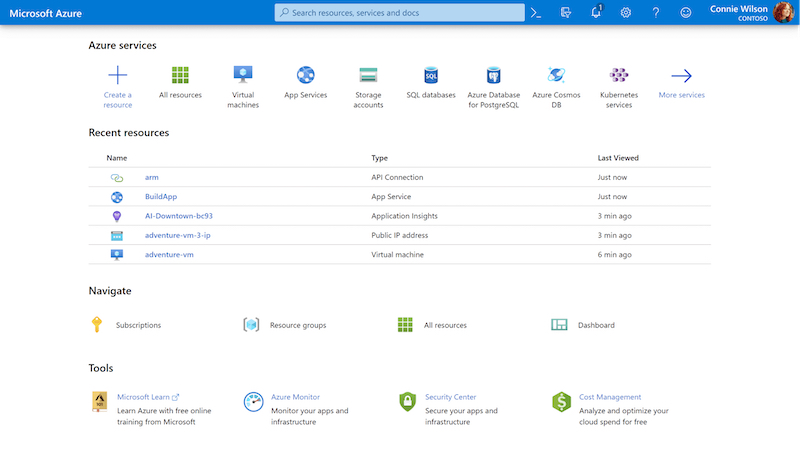Click the API Connection icon beside arm
Image resolution: width=800 pixels, height=450 pixels.
pyautogui.click(x=117, y=178)
